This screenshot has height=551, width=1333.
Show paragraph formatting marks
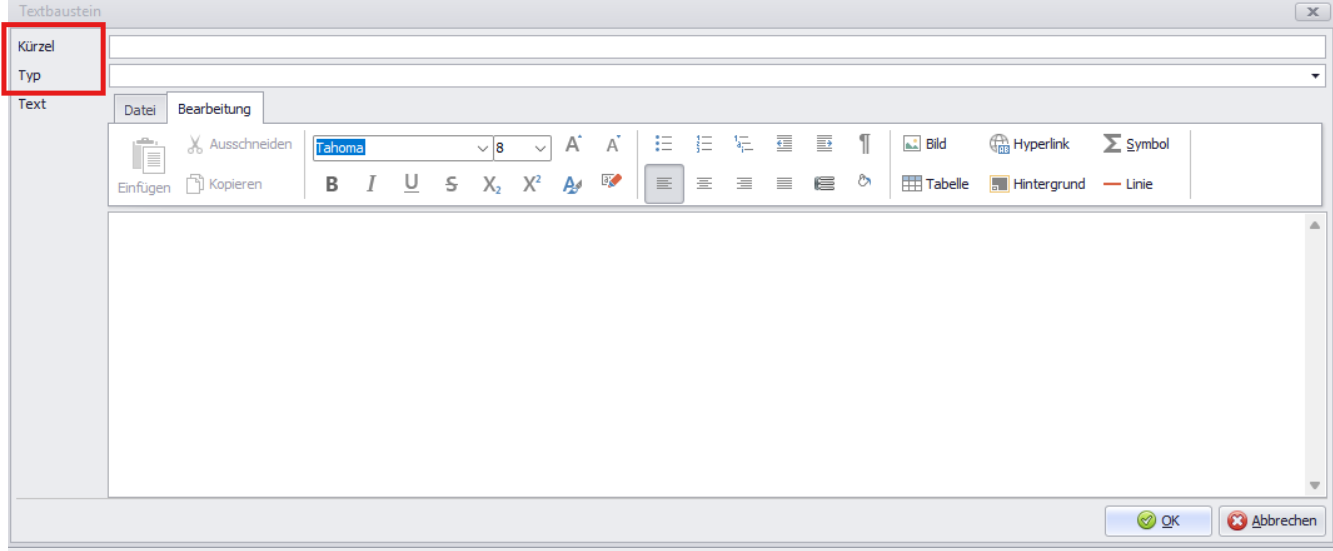[x=864, y=144]
